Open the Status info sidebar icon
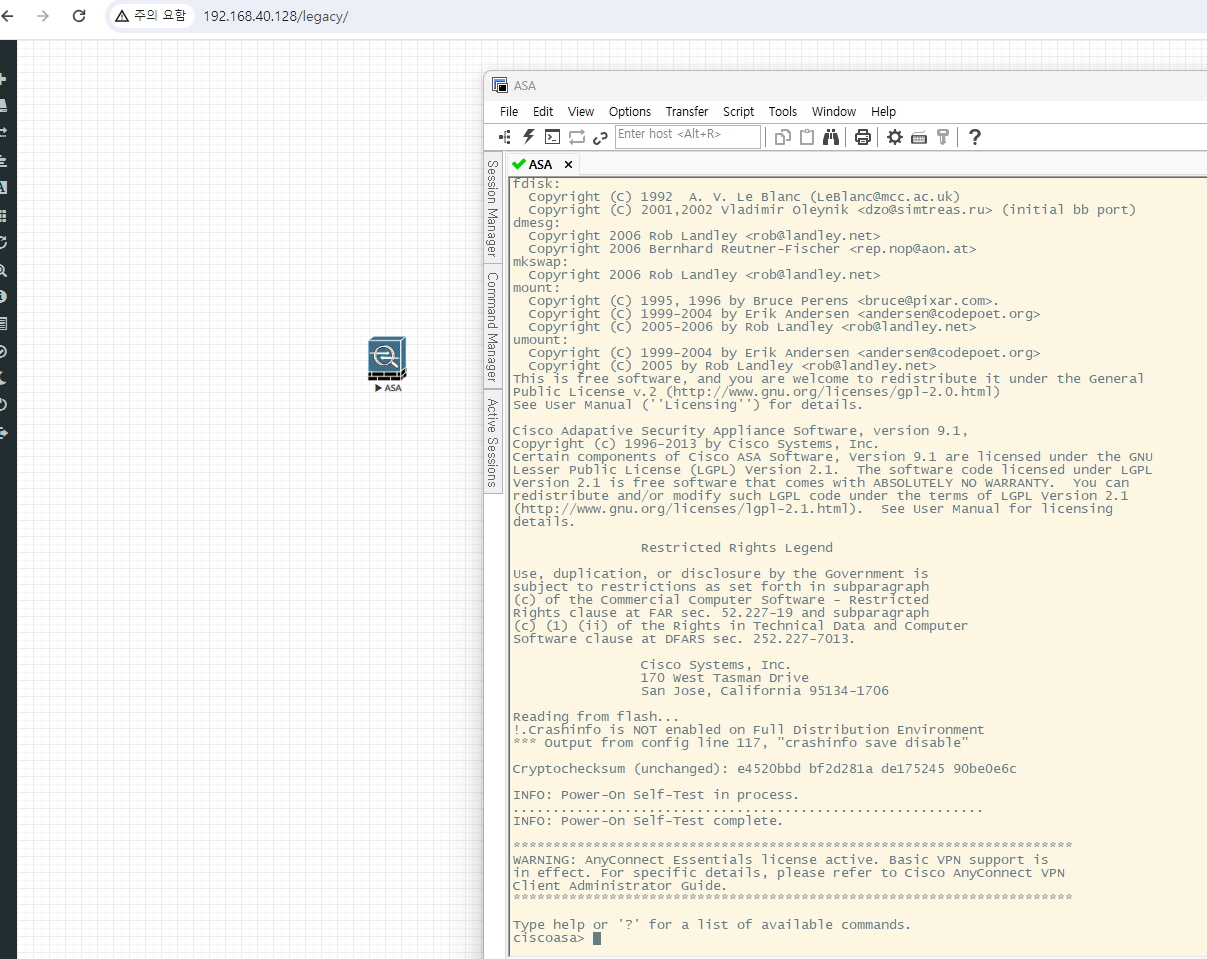 (3, 297)
